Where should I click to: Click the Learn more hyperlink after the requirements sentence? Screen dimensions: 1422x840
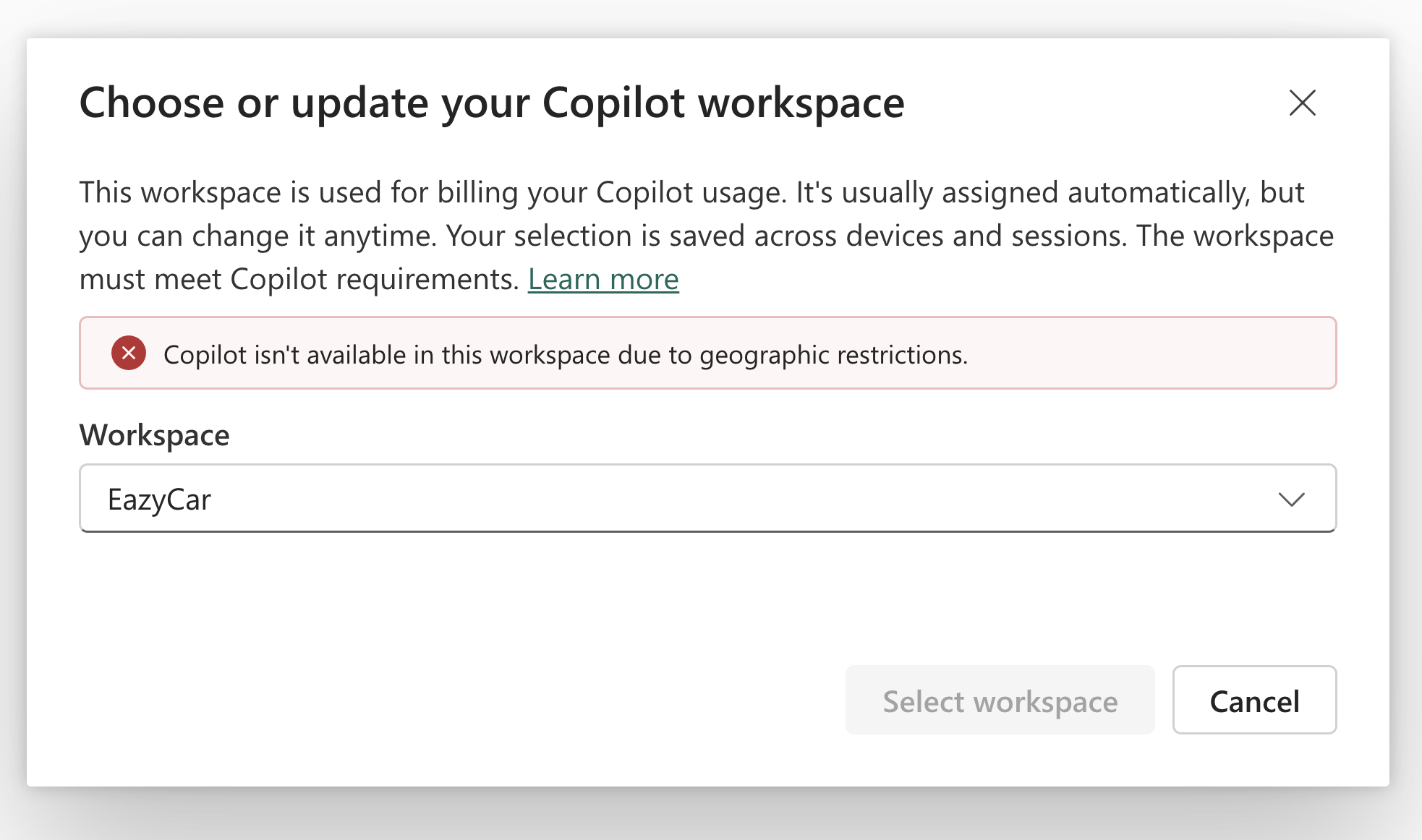(604, 279)
